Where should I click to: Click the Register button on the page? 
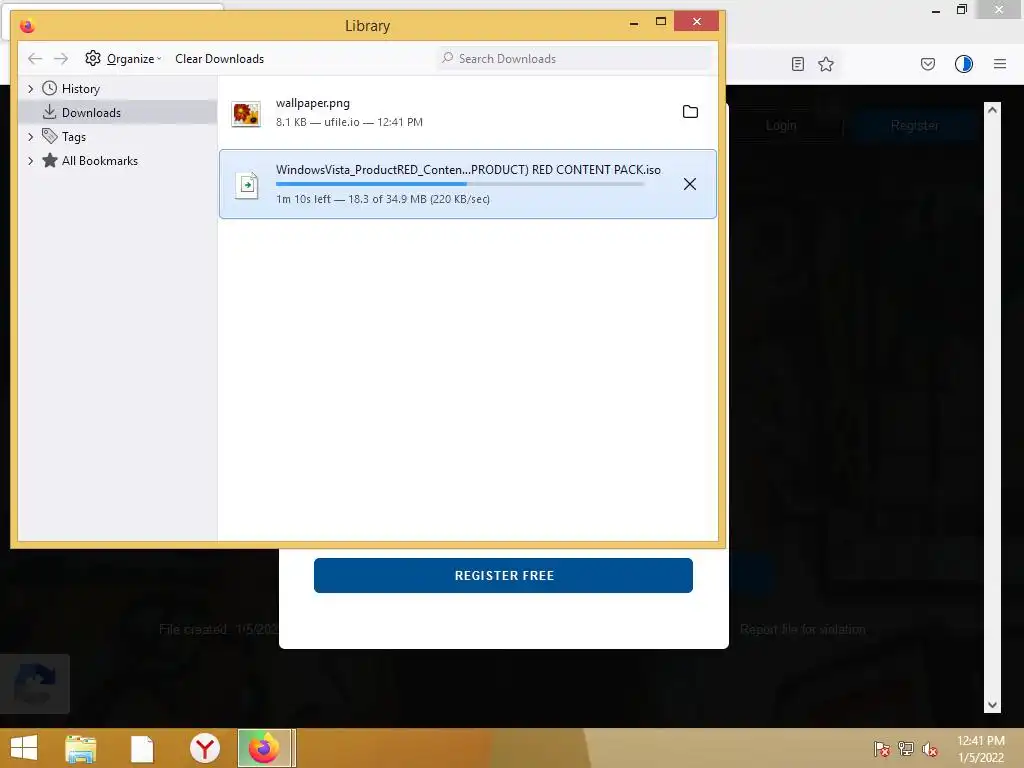[x=915, y=125]
